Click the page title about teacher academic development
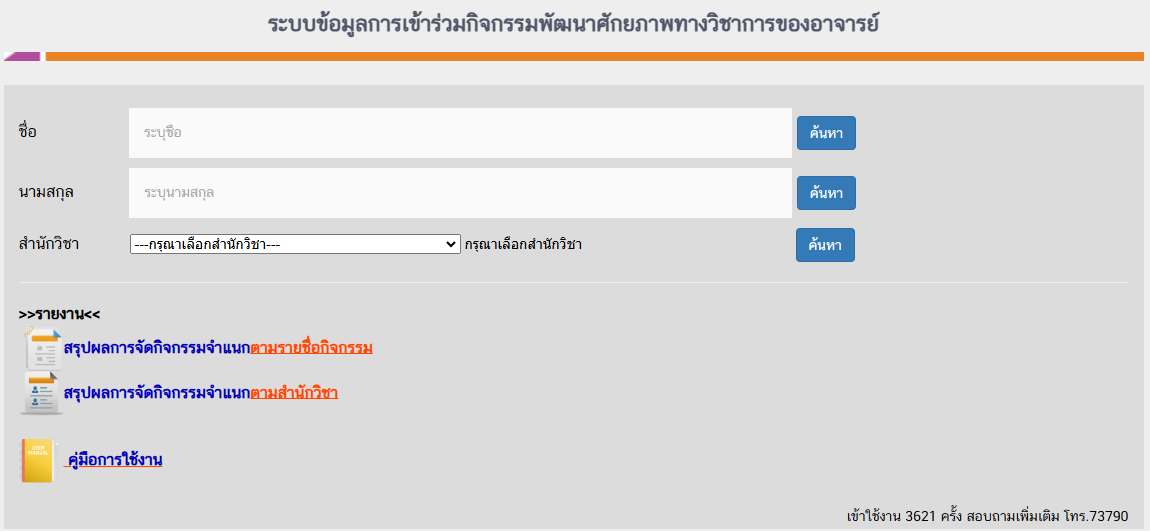 [574, 23]
